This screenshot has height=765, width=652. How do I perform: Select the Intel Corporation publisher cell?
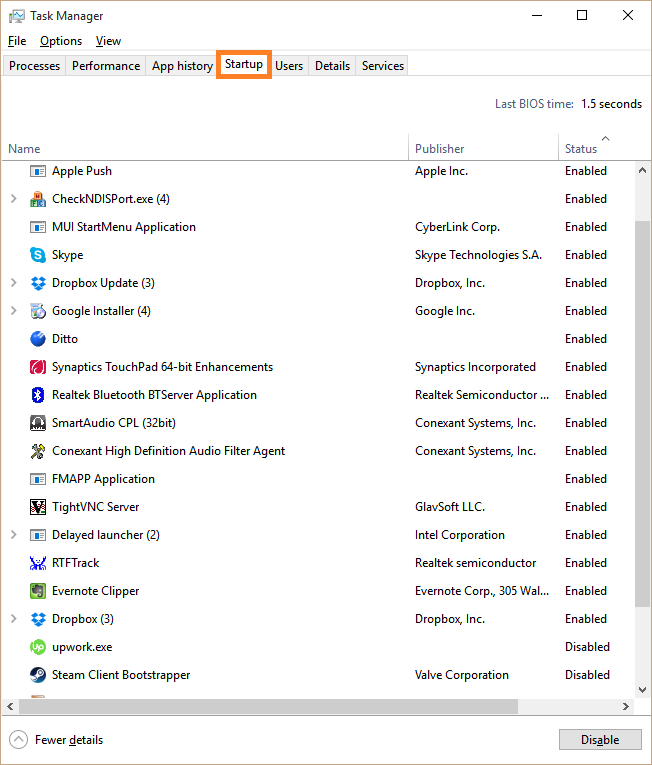tap(460, 535)
